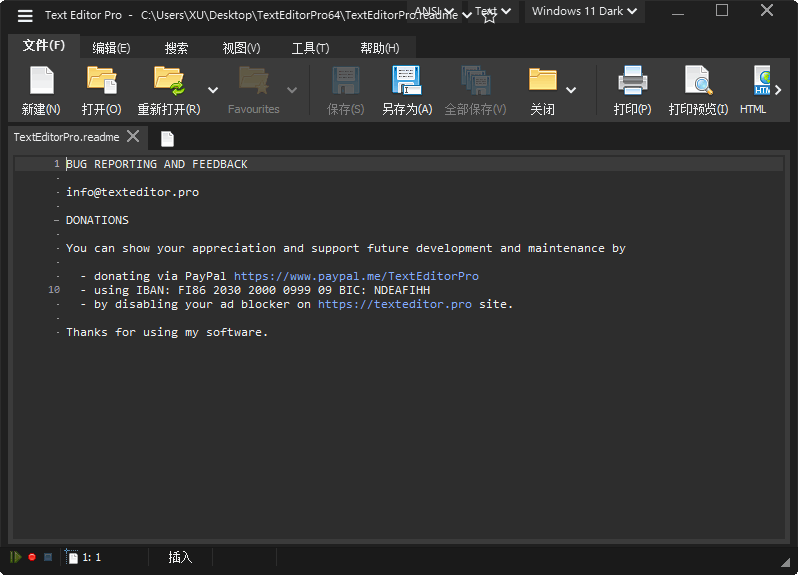
Task: Click the IBAN donation line text
Action: point(255,290)
